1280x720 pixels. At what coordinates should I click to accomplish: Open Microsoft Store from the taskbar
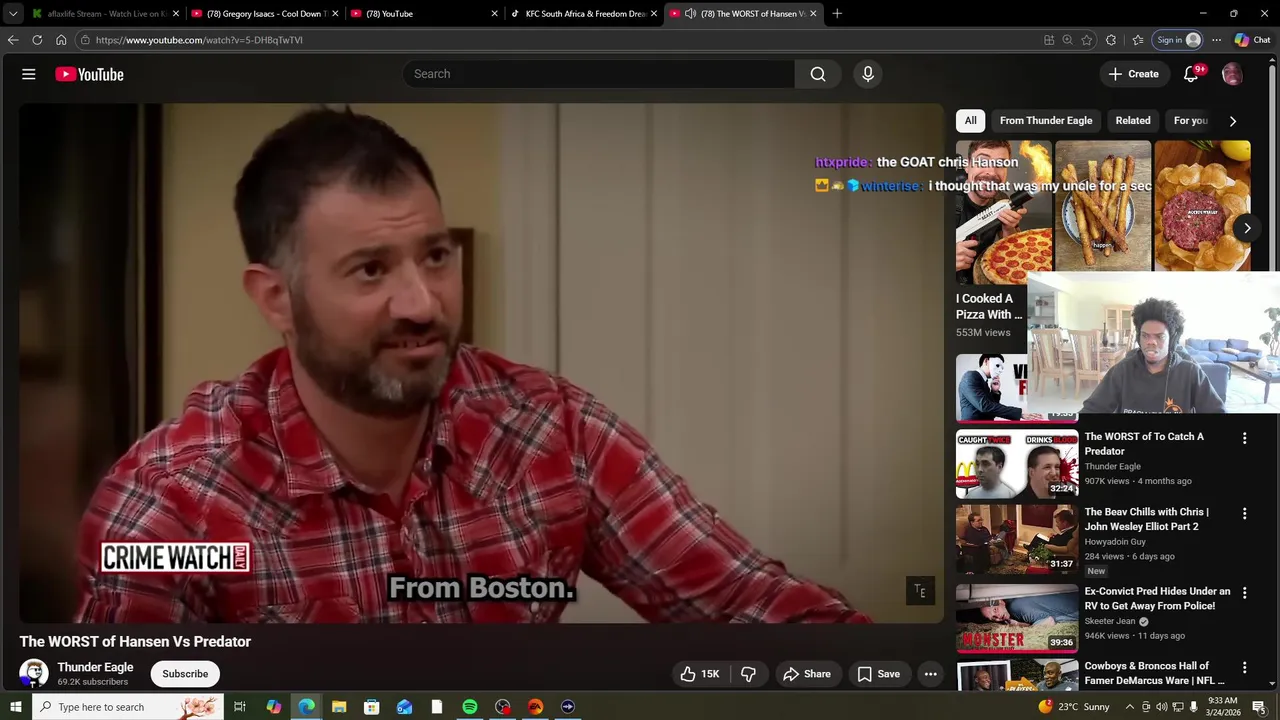tap(372, 707)
